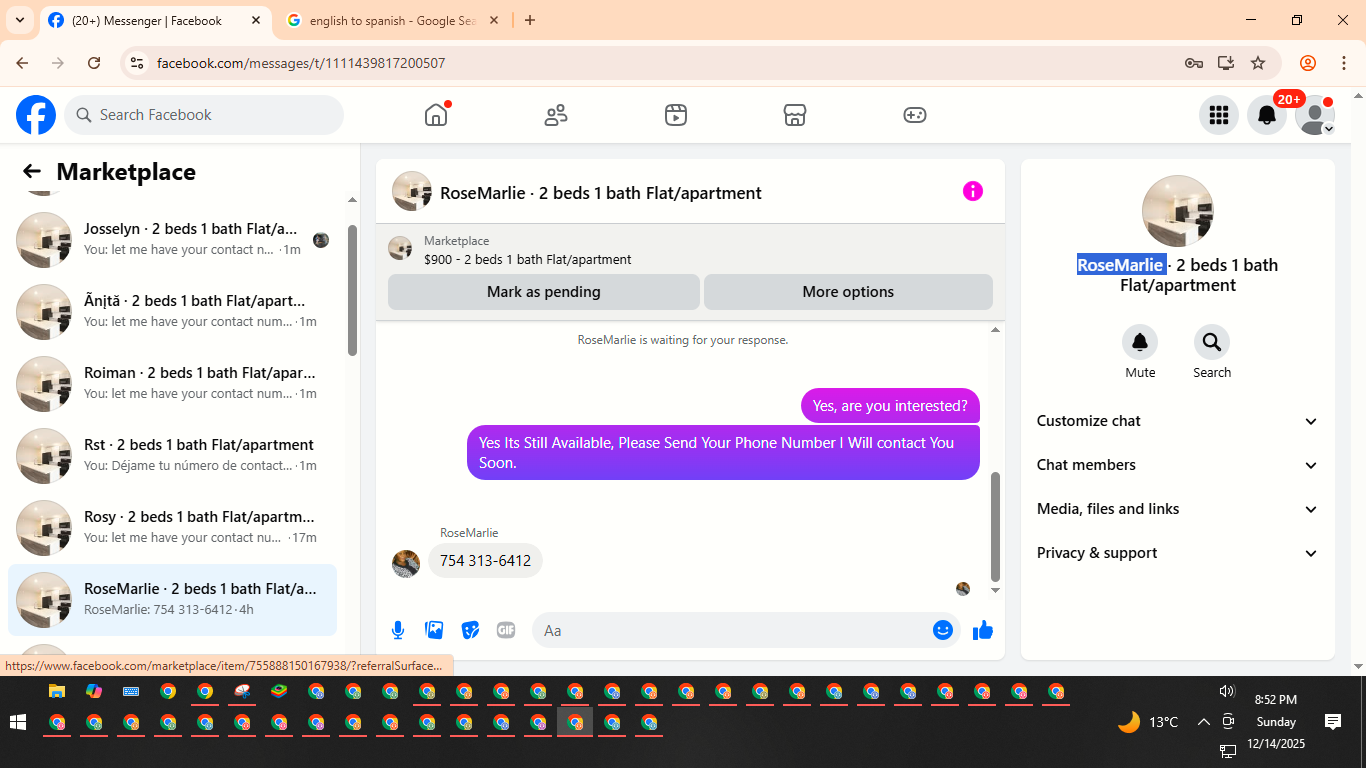Open the Windows notification center
Viewport: 1366px width, 768px height.
point(1333,721)
